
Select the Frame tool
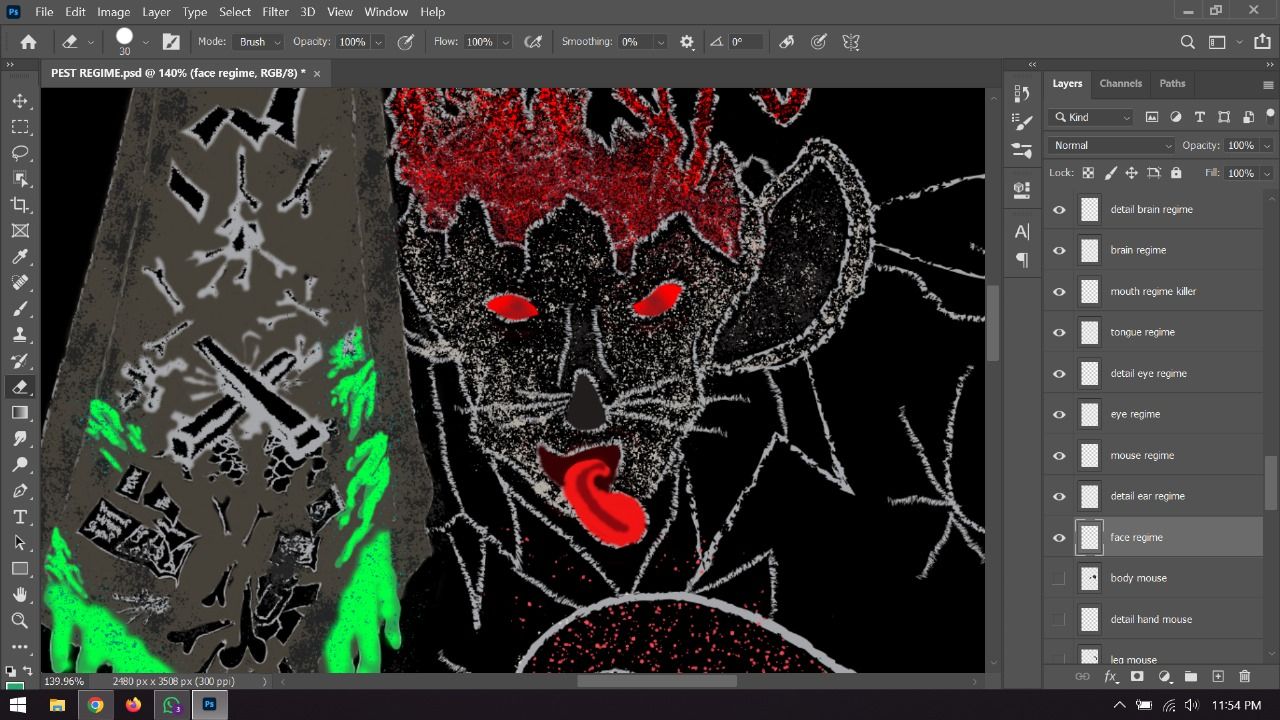tap(20, 231)
